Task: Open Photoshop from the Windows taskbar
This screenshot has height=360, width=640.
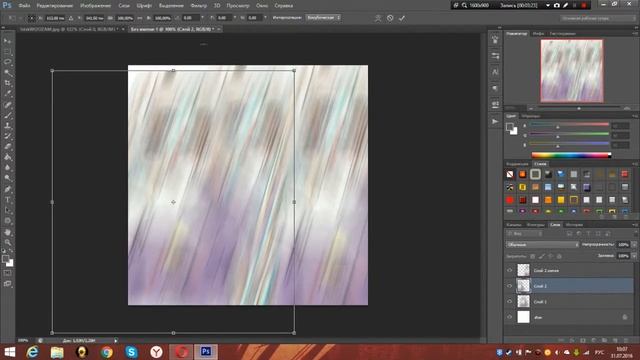Action: tap(206, 351)
